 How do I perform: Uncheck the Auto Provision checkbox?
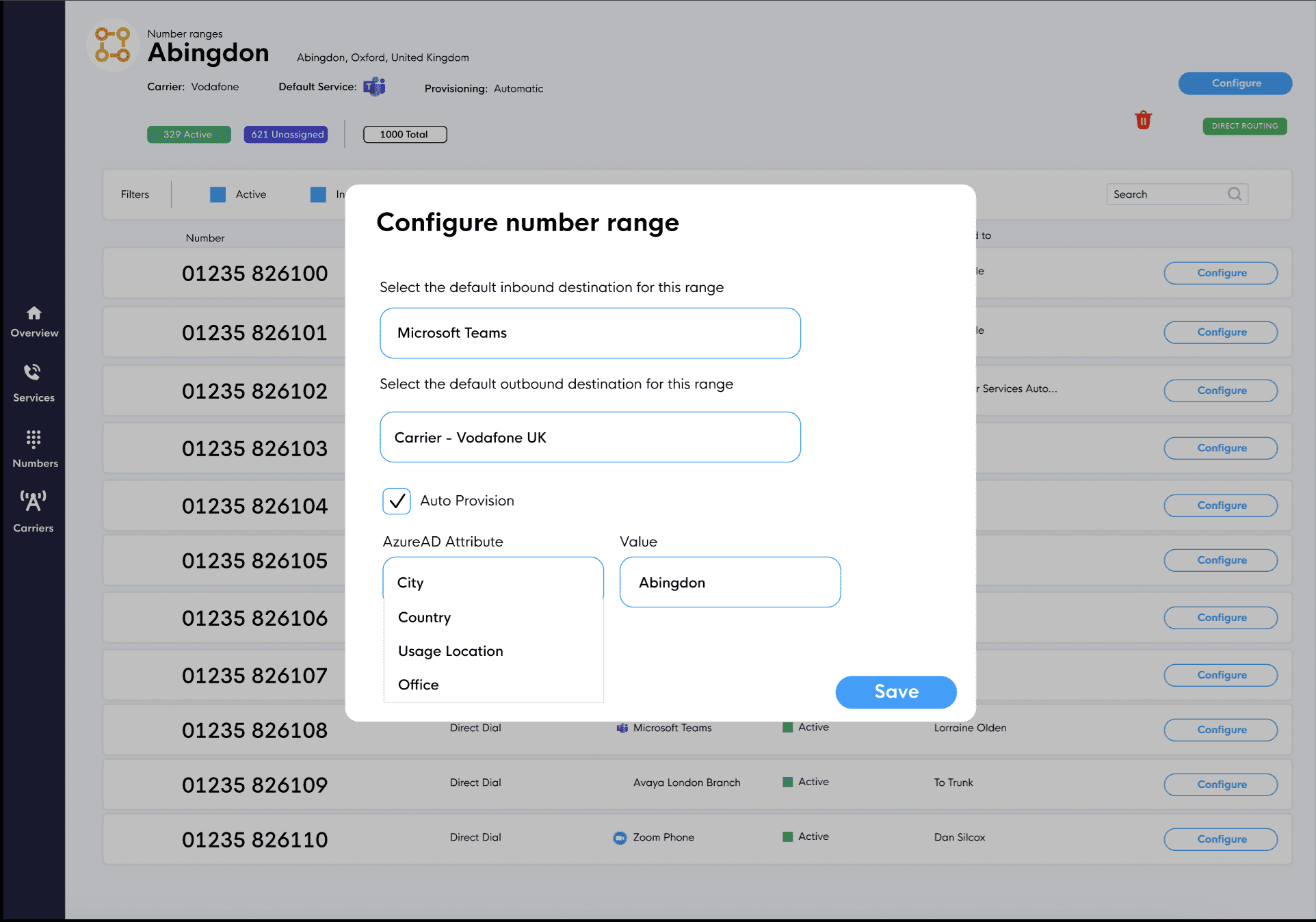[x=396, y=501]
